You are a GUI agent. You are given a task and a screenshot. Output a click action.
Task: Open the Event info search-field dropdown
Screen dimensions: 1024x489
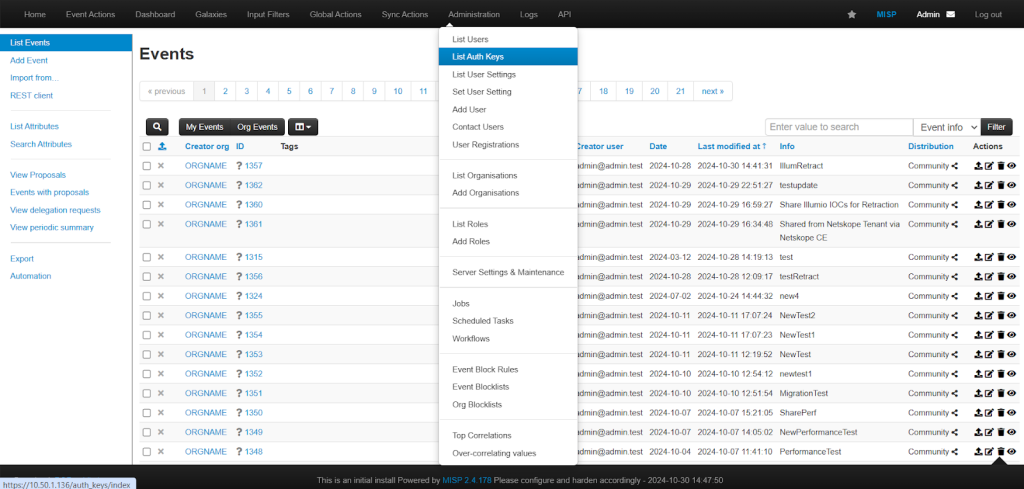pyautogui.click(x=947, y=127)
